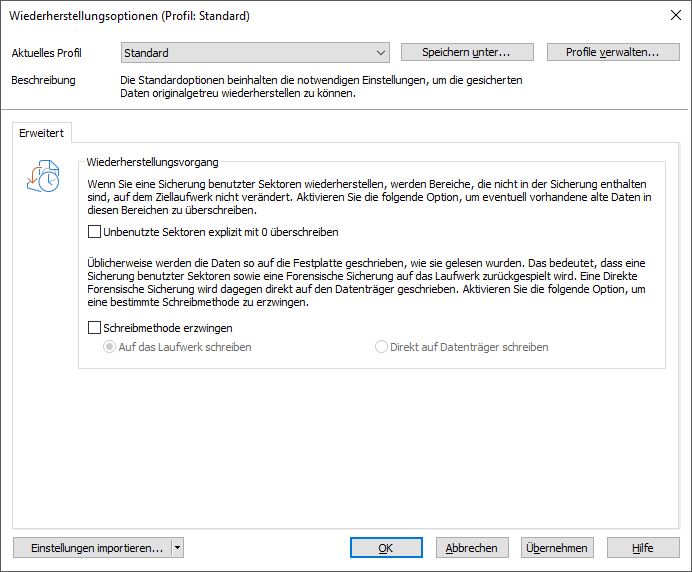Screen dimensions: 692x572
Task: Click the Einstellungen importieren button
Action: pyautogui.click(x=93, y=548)
